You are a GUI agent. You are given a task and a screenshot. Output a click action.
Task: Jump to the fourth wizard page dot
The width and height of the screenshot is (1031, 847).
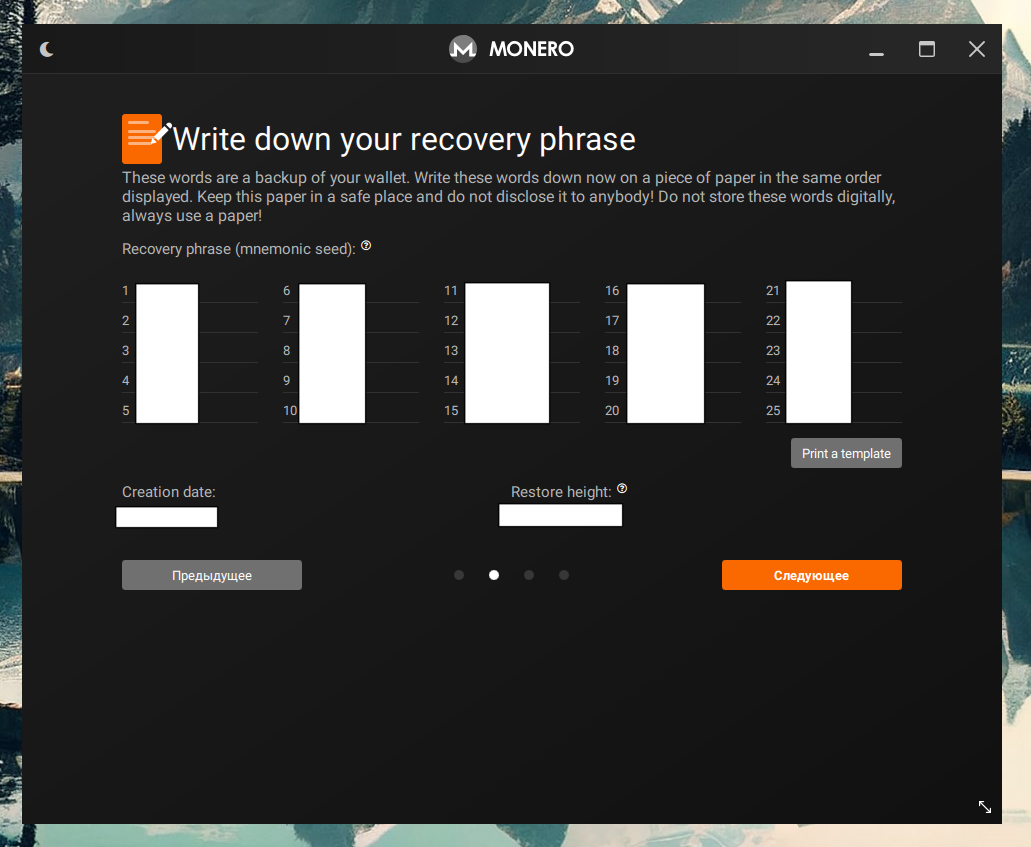pos(564,575)
